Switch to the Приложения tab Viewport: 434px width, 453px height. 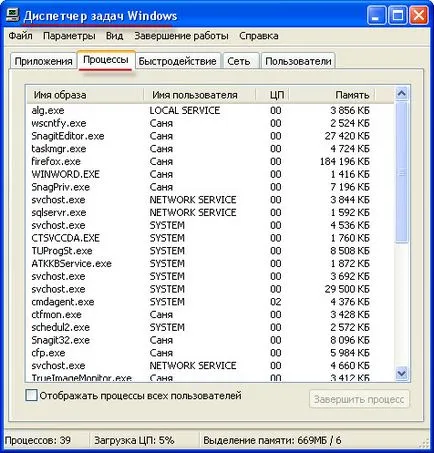click(43, 61)
